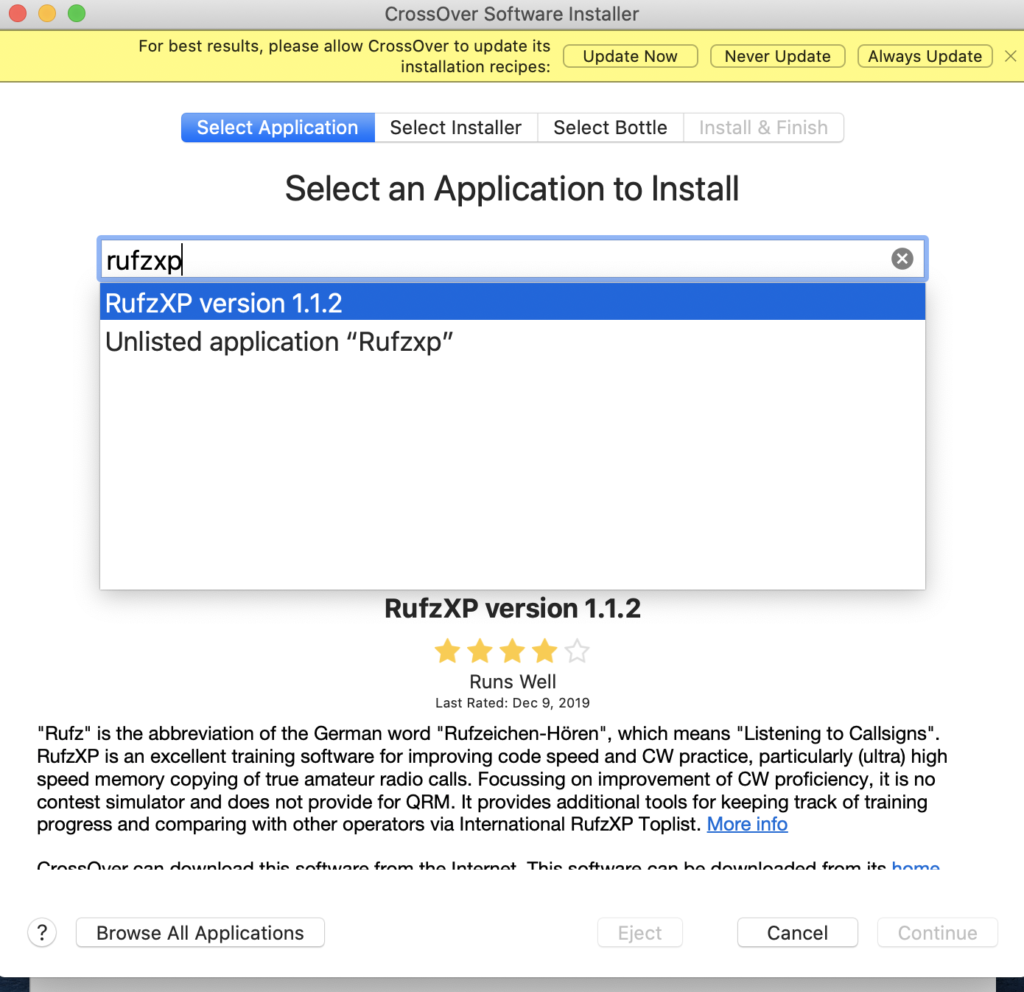
Task: Click the first gold rating star
Action: [x=447, y=653]
